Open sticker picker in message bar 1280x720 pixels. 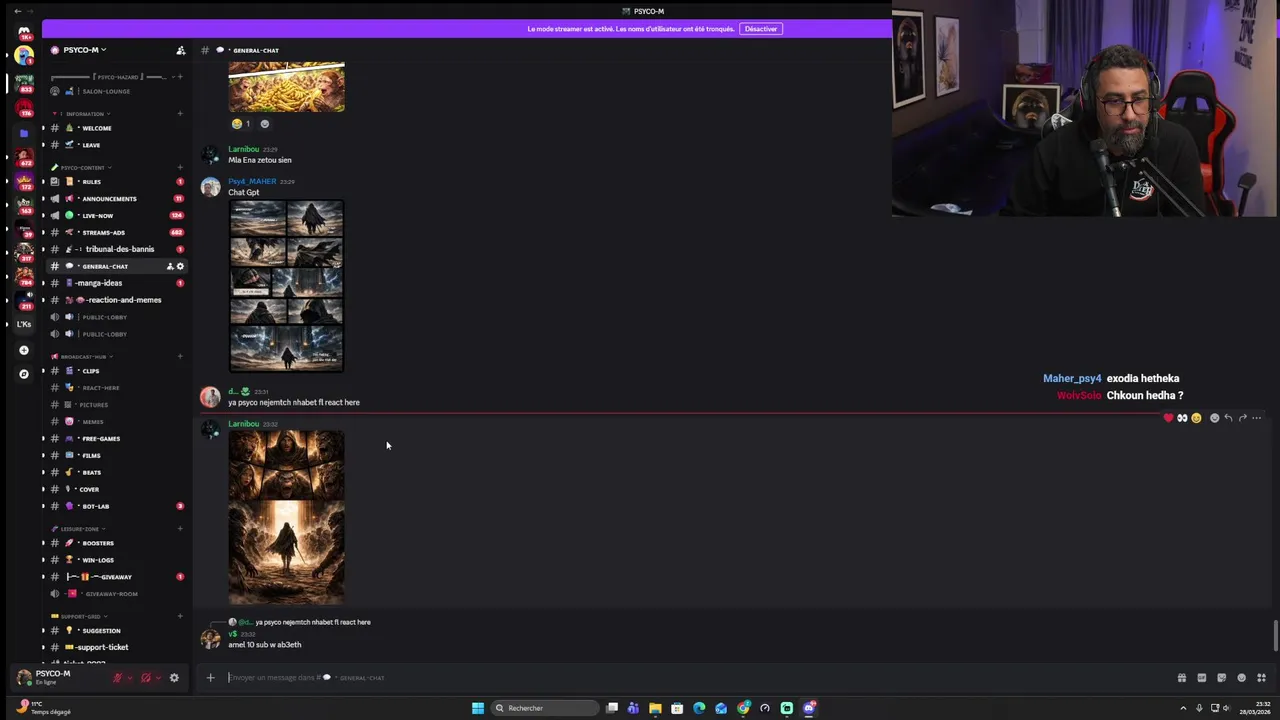1221,677
